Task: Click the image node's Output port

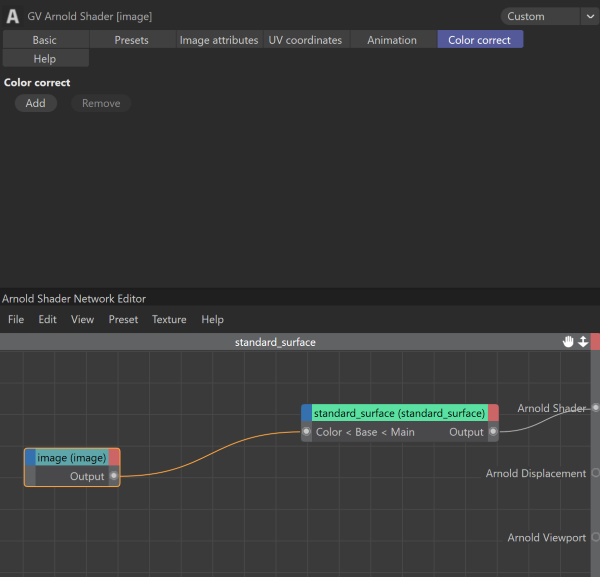Action: tap(114, 476)
